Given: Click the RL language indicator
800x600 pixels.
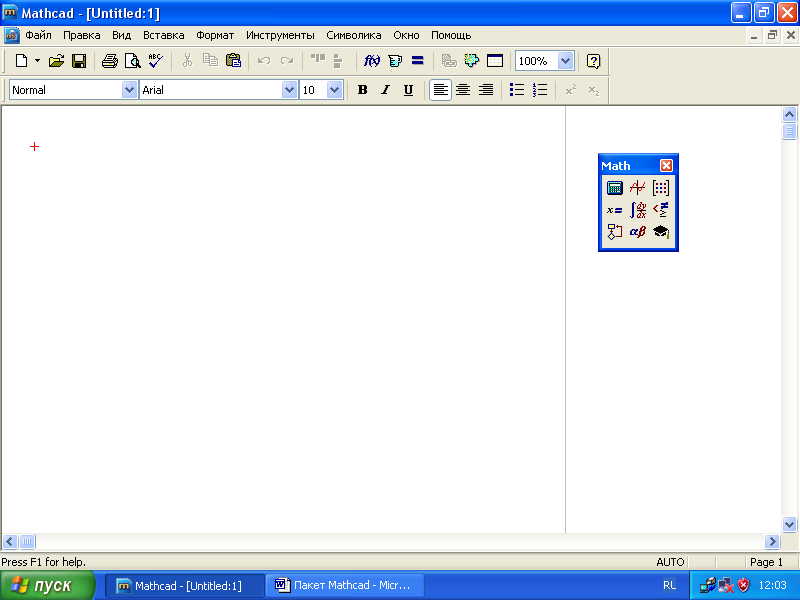Looking at the screenshot, I should coord(669,585).
